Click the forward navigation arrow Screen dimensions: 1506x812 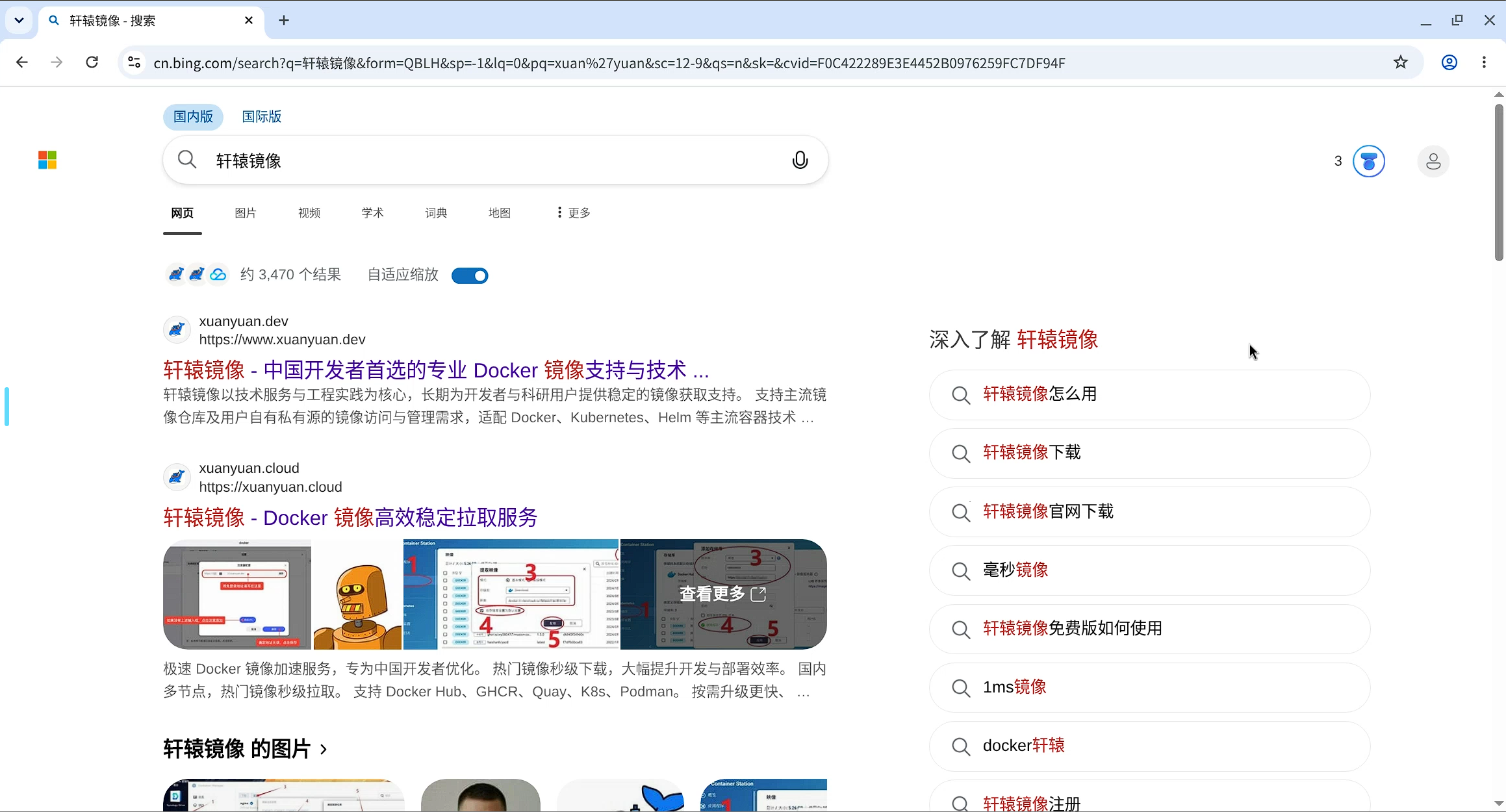click(57, 62)
